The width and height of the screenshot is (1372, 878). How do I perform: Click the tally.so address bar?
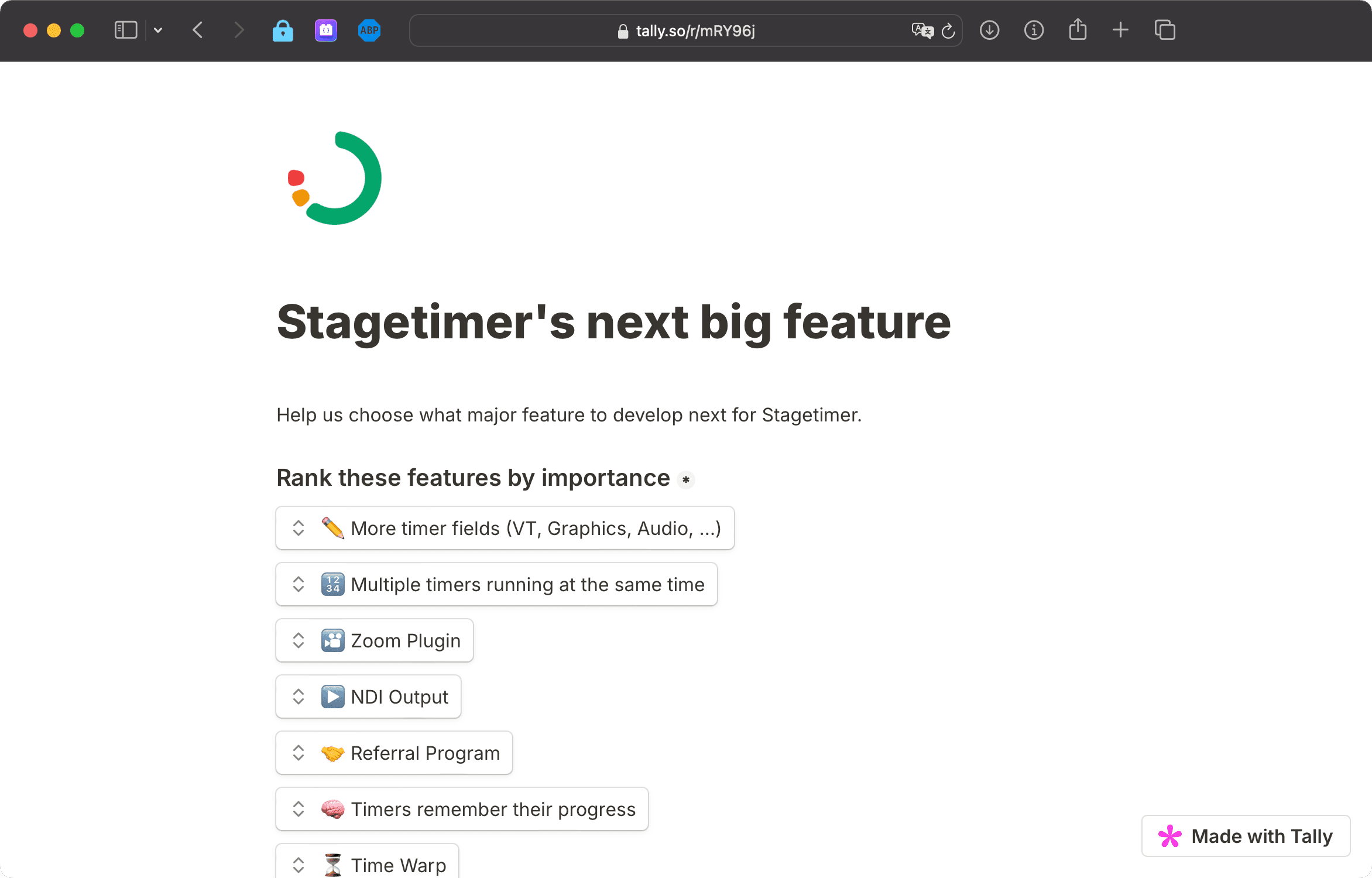click(x=686, y=30)
